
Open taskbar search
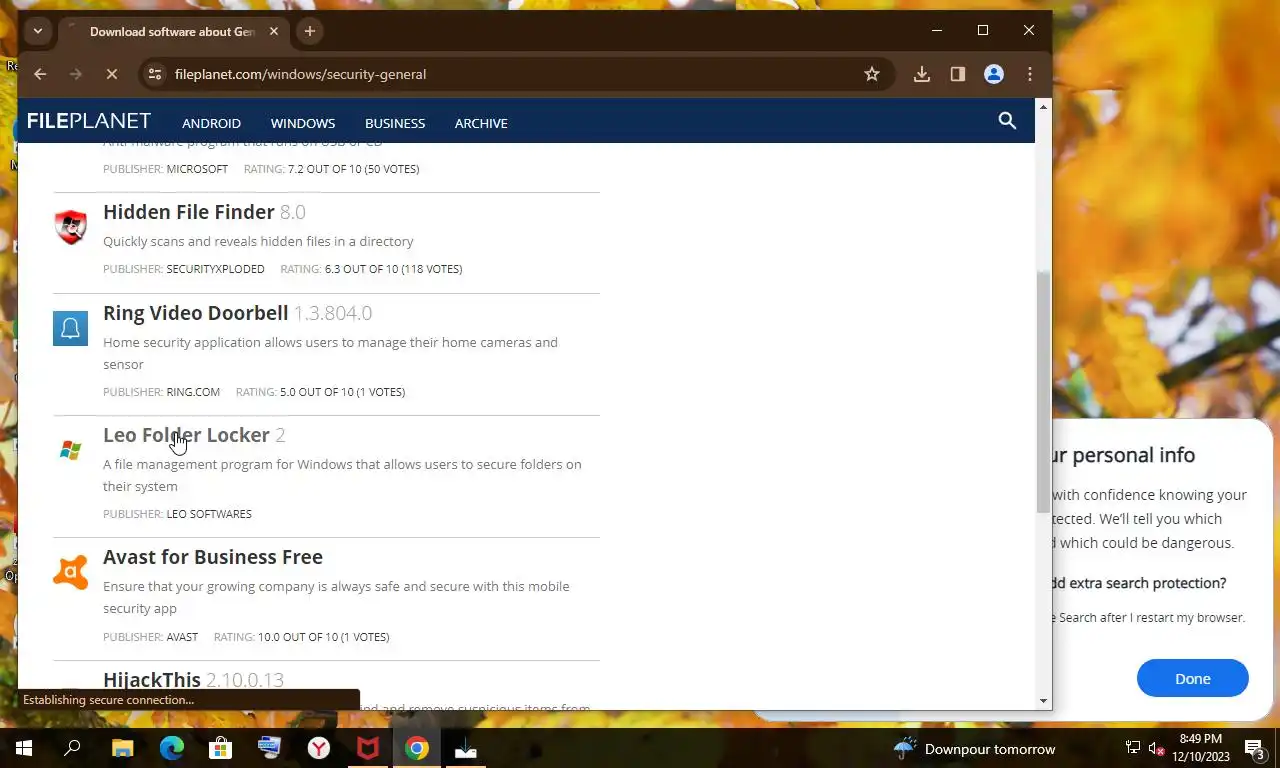click(x=72, y=748)
